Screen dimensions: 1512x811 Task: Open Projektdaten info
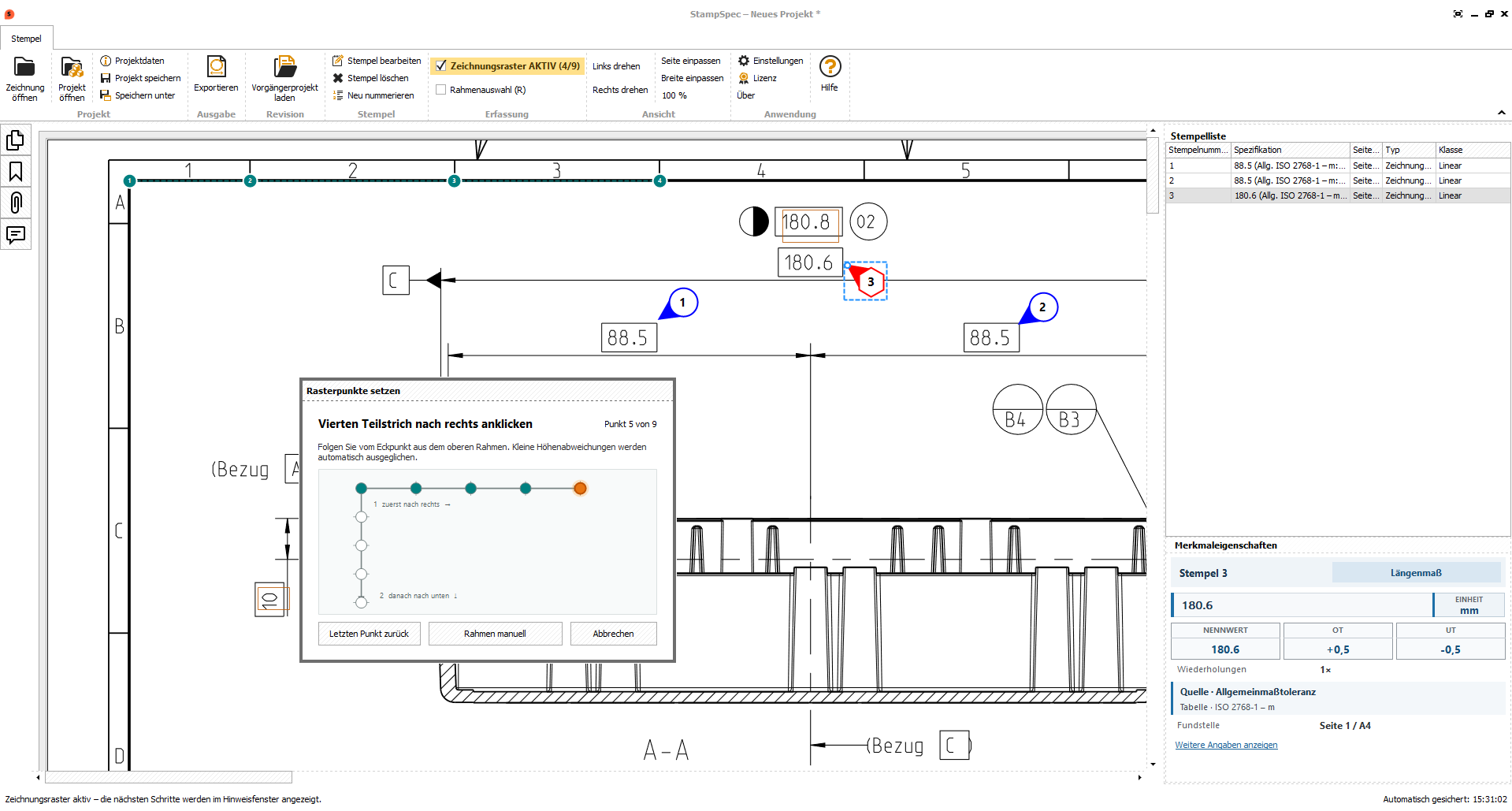132,61
